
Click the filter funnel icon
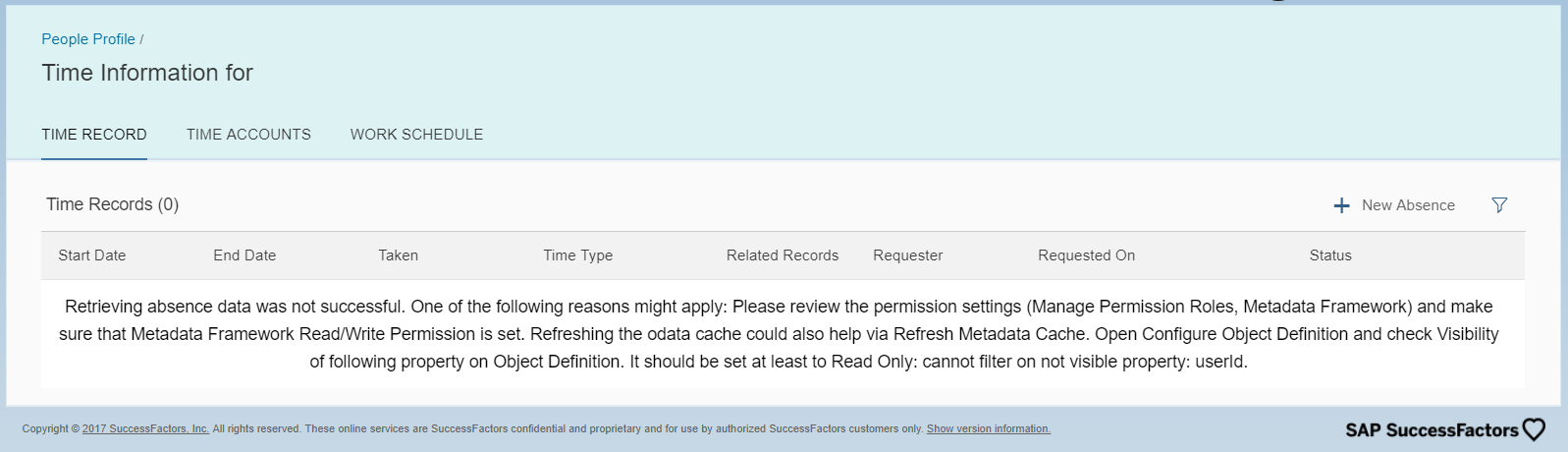(1499, 205)
